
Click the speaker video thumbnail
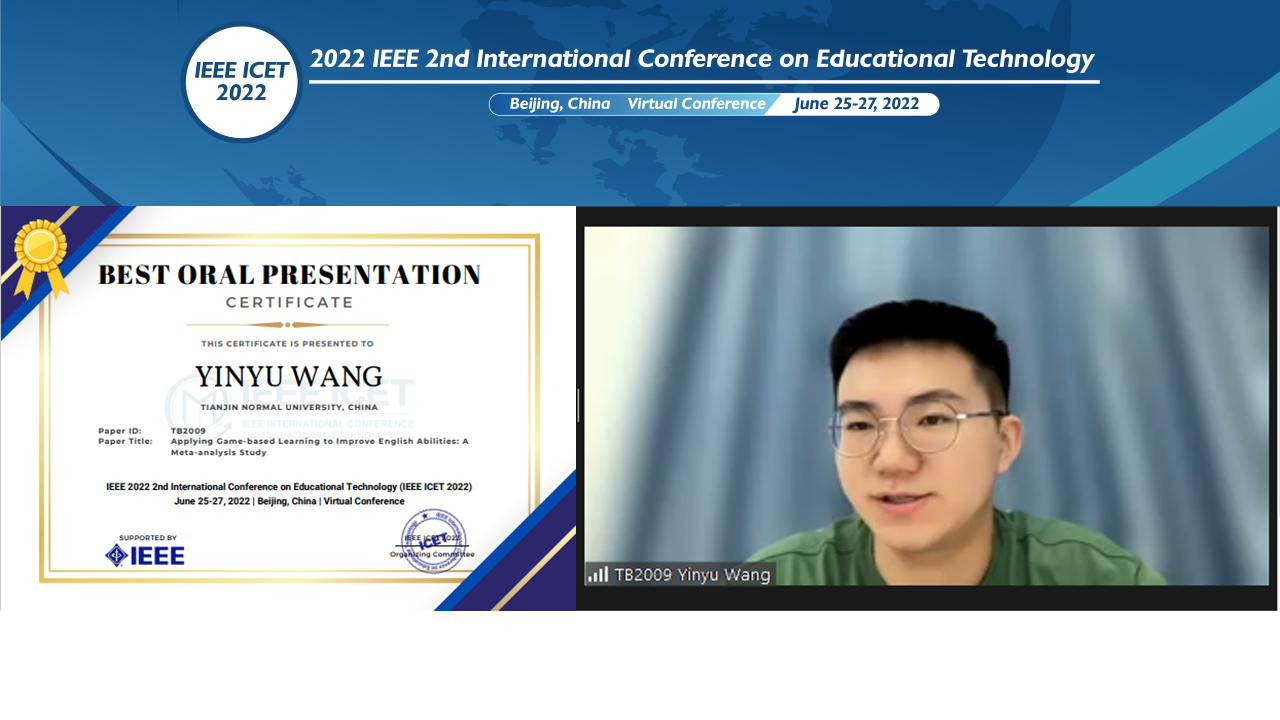click(926, 406)
